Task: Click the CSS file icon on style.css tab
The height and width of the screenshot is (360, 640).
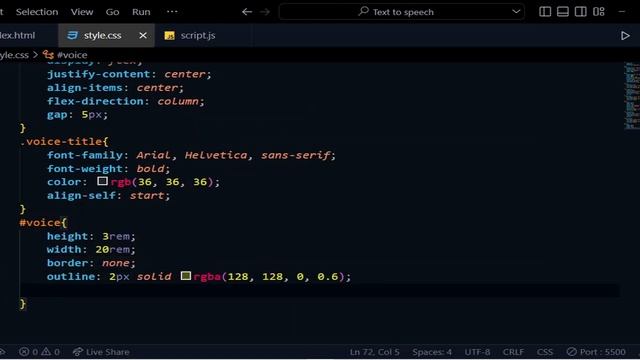Action: coord(72,36)
